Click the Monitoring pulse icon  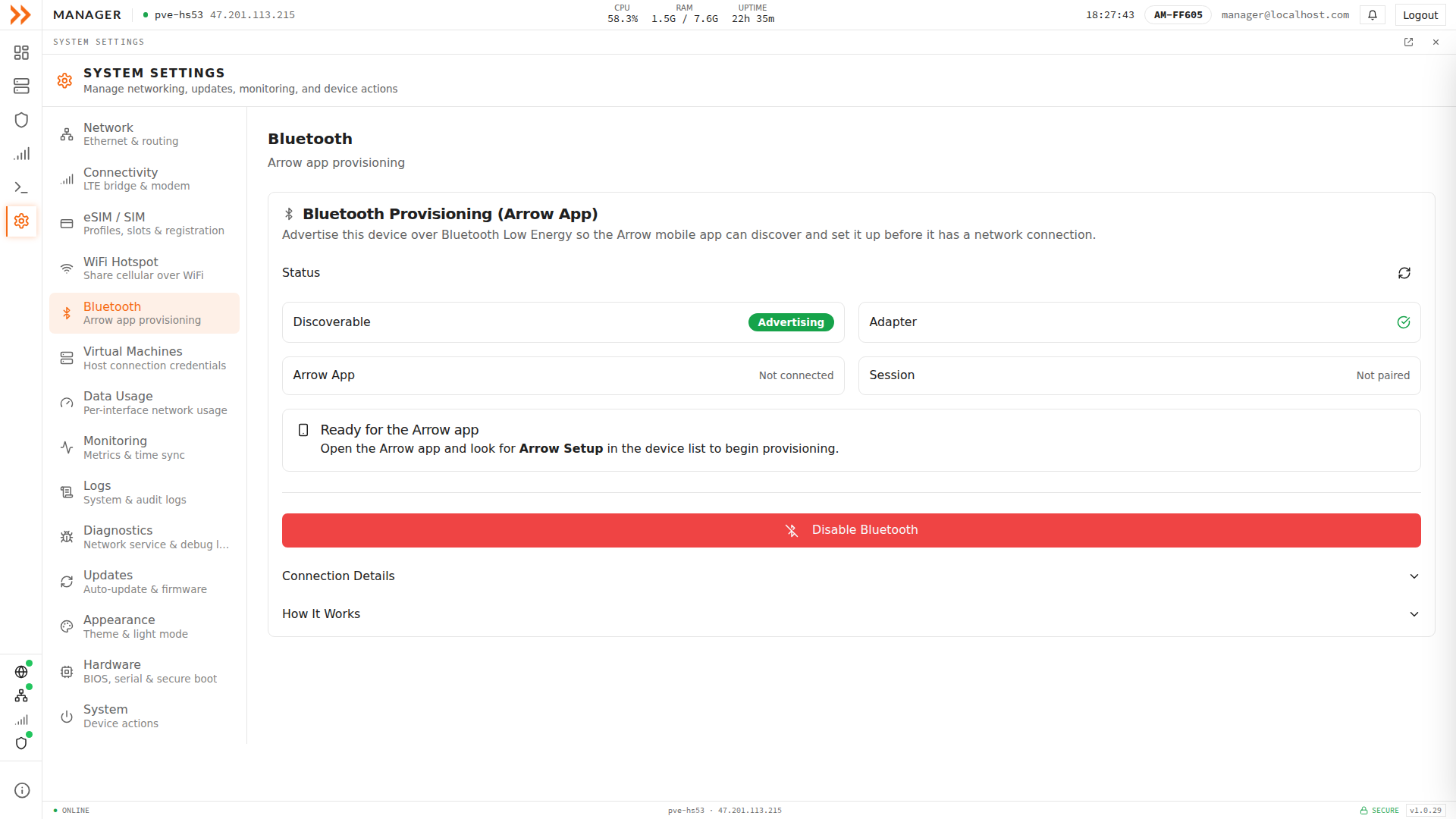[x=67, y=447]
